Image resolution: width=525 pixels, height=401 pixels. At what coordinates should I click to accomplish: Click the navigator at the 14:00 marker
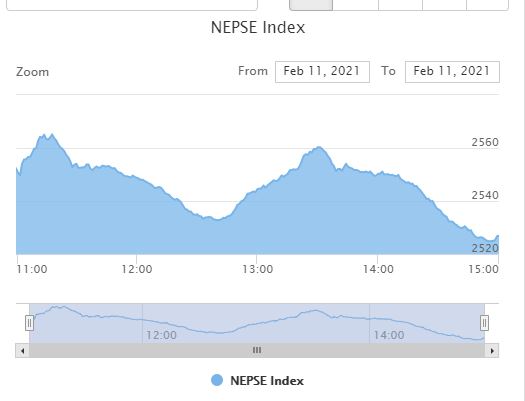[370, 323]
